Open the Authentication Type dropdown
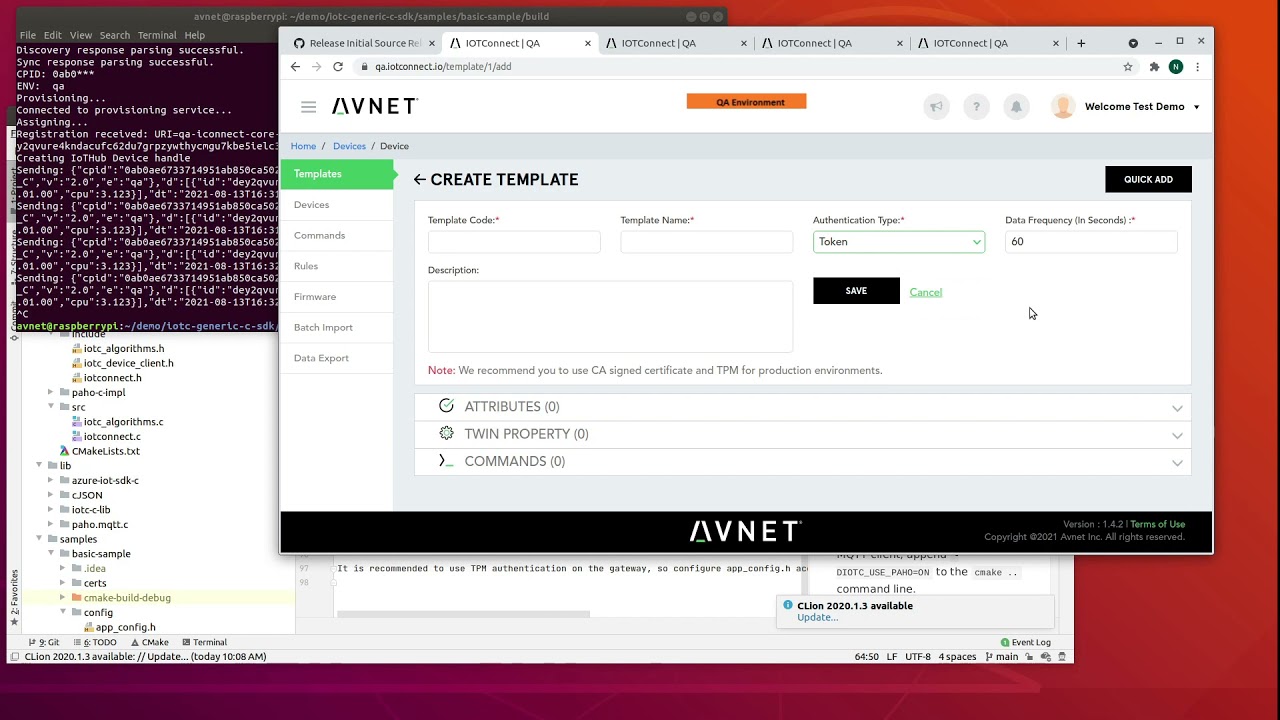Screen dimensions: 1280x720 pos(899,242)
